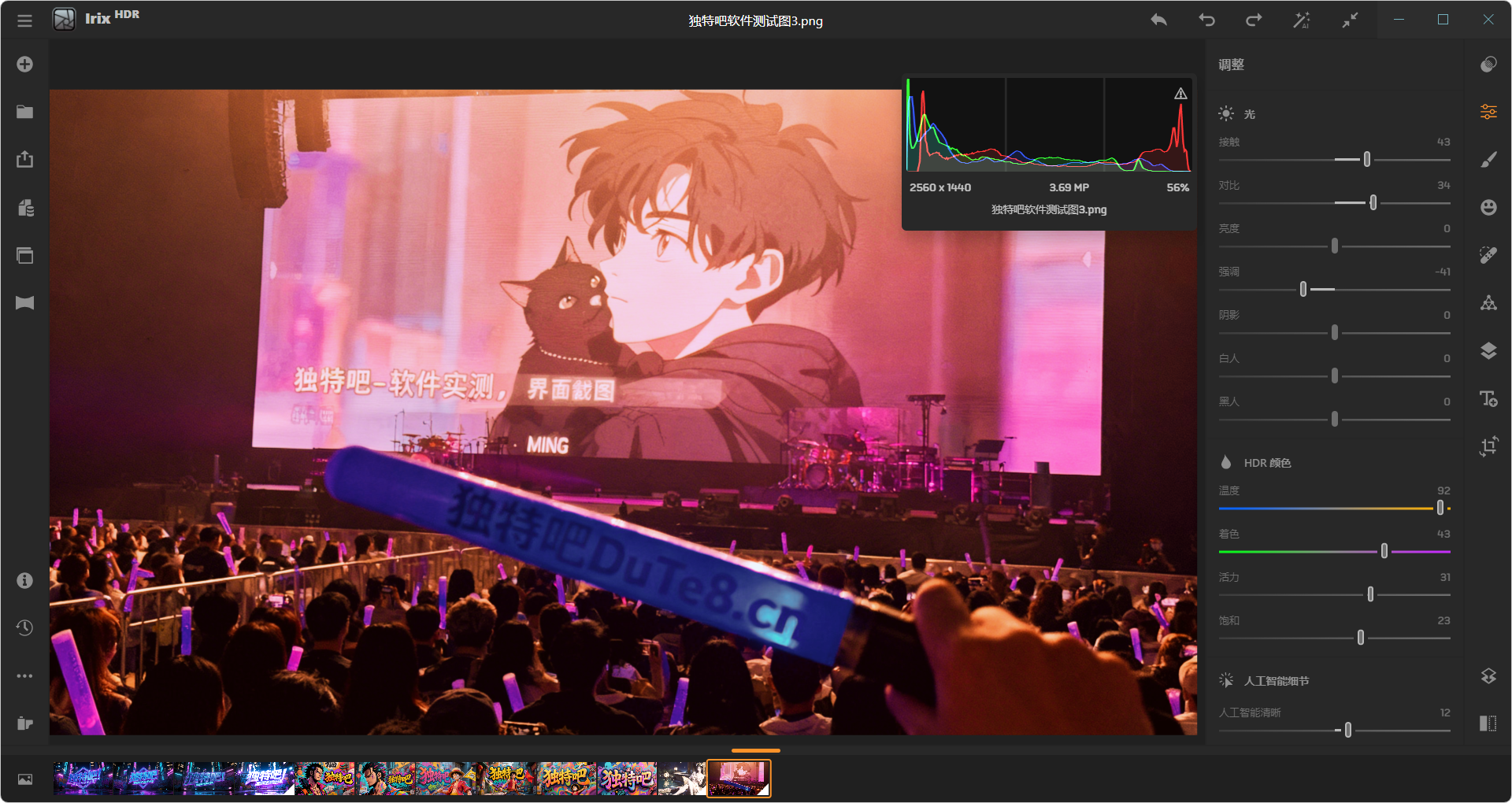
Task: Adjust the 对比 slider handle
Action: point(1373,202)
